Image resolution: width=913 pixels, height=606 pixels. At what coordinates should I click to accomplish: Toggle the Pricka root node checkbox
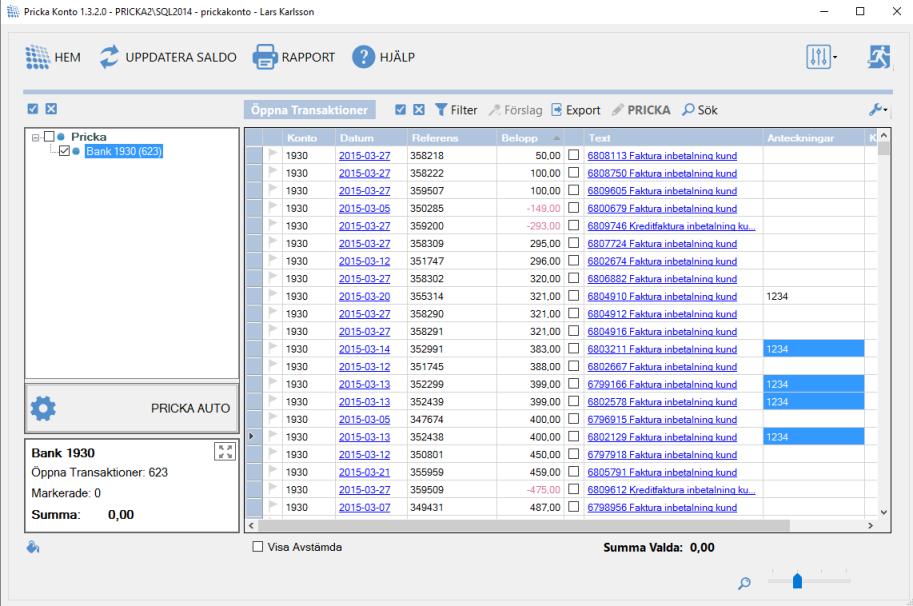coord(49,136)
